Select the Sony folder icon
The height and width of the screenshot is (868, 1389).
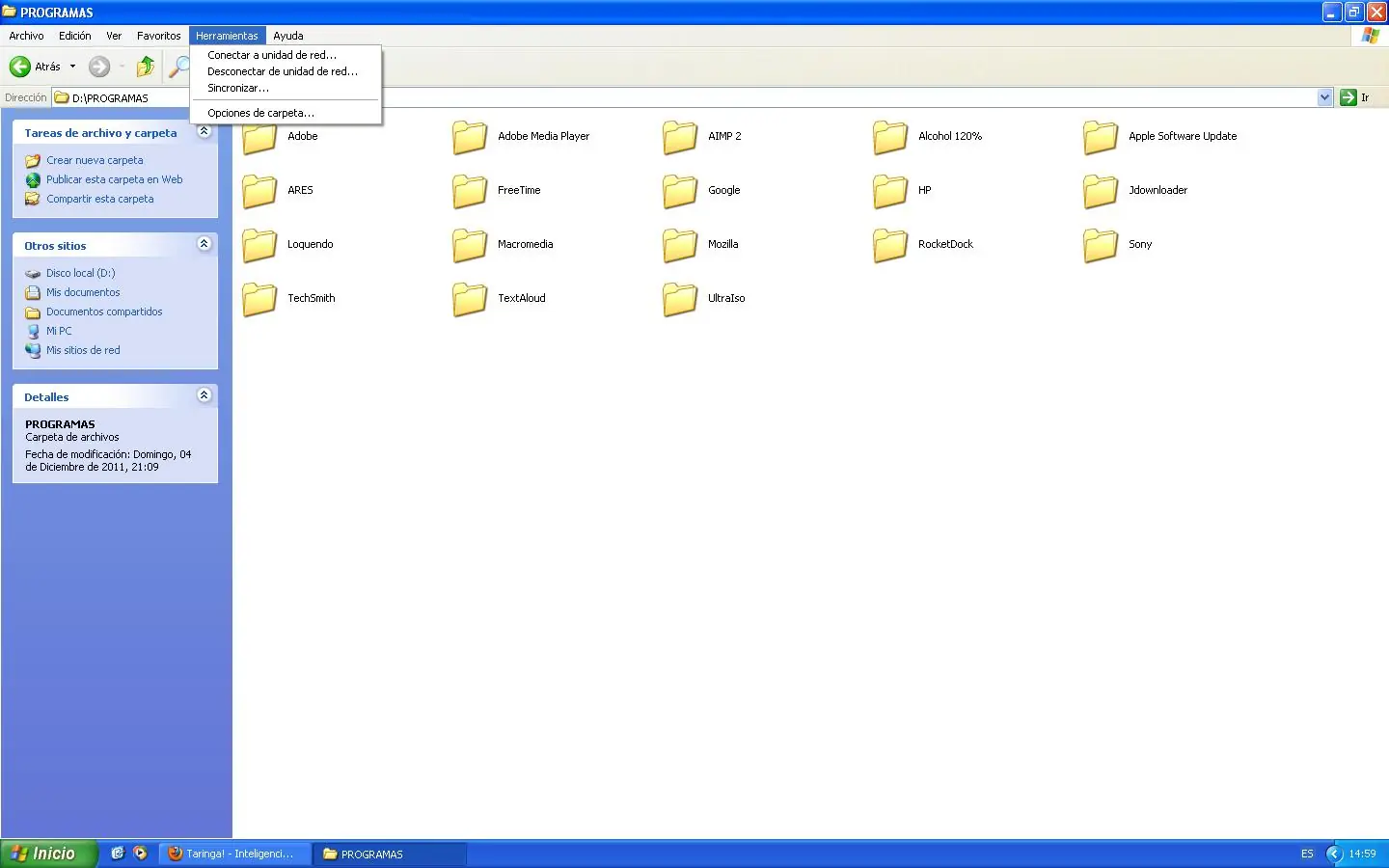(x=1101, y=246)
